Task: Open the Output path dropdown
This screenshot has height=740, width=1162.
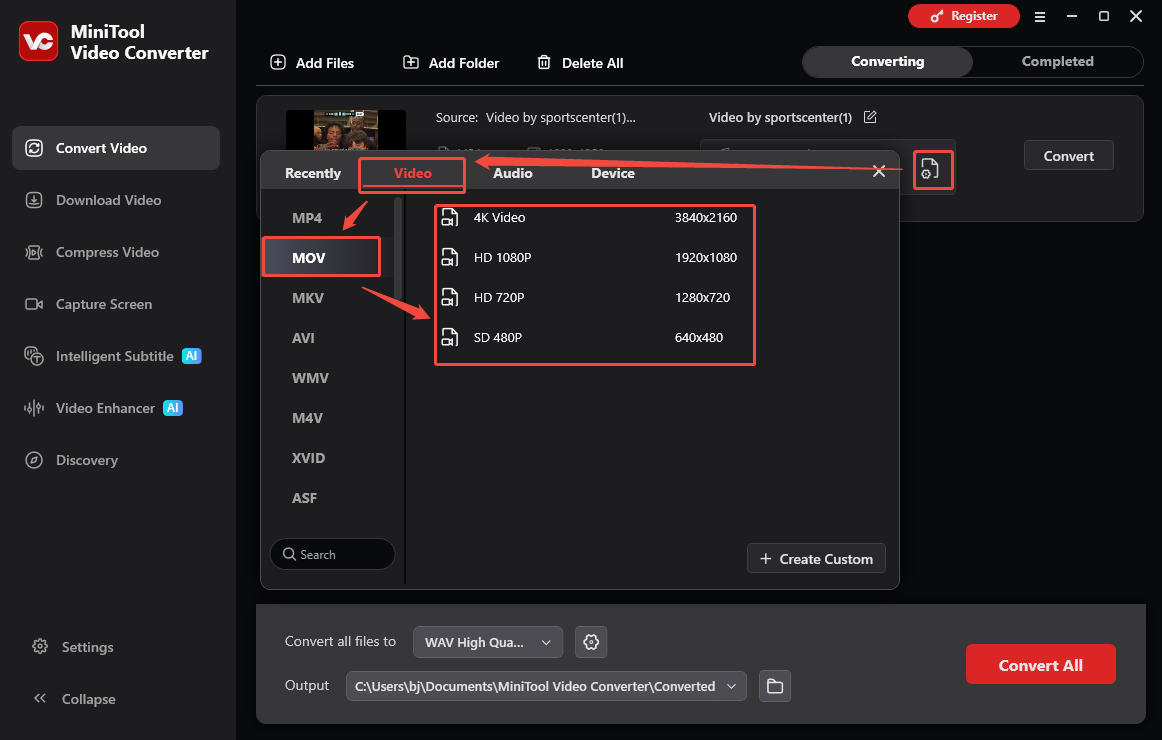Action: click(x=546, y=686)
